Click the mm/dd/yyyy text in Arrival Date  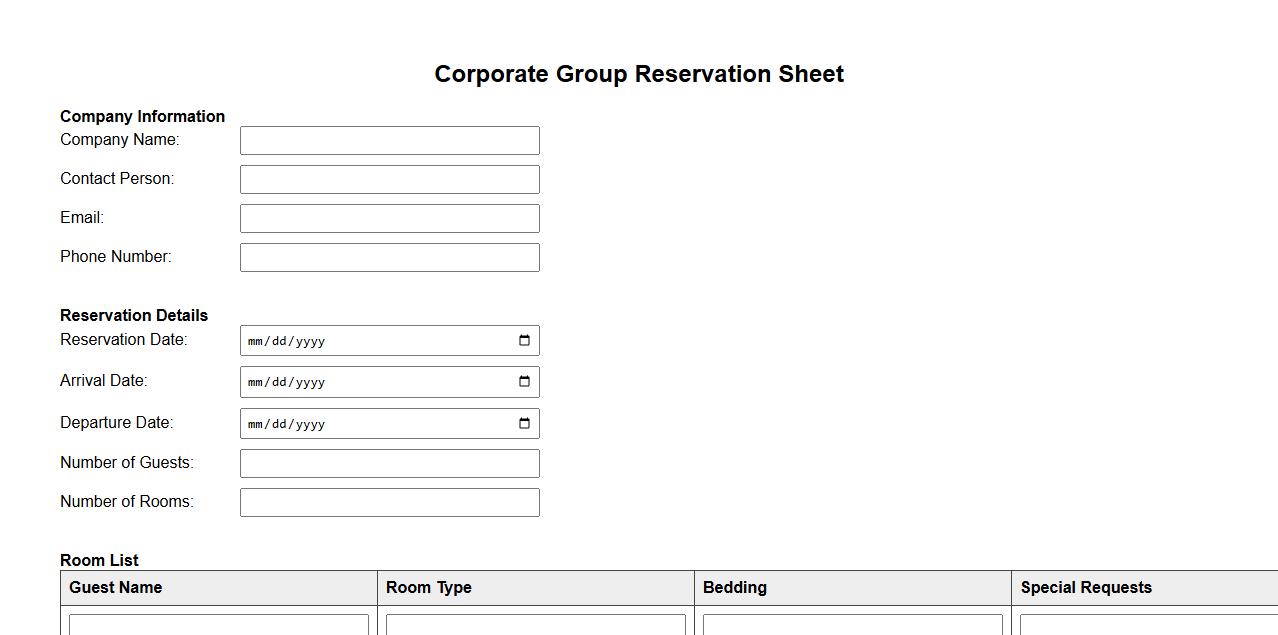tap(287, 383)
